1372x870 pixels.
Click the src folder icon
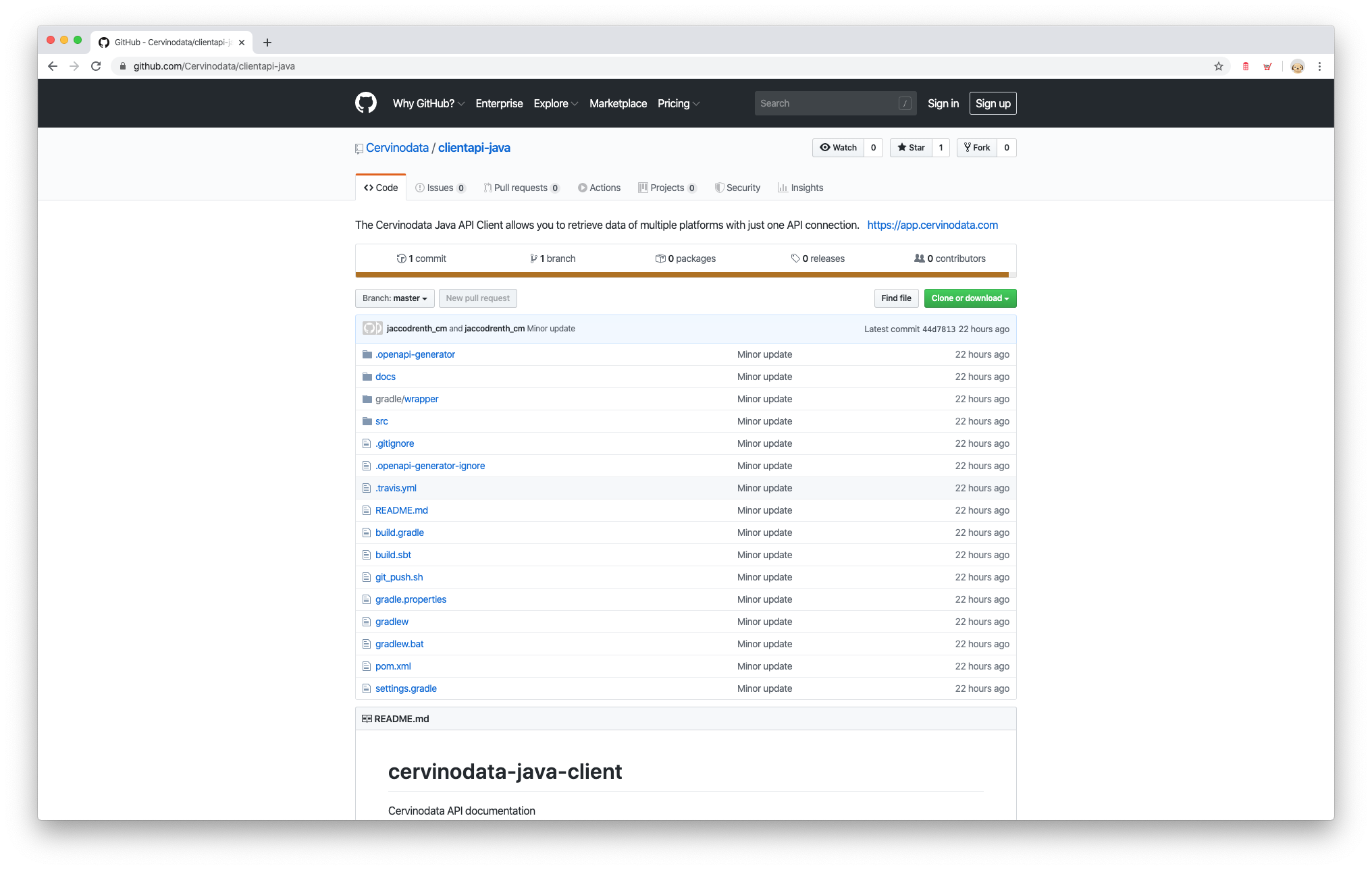point(367,421)
